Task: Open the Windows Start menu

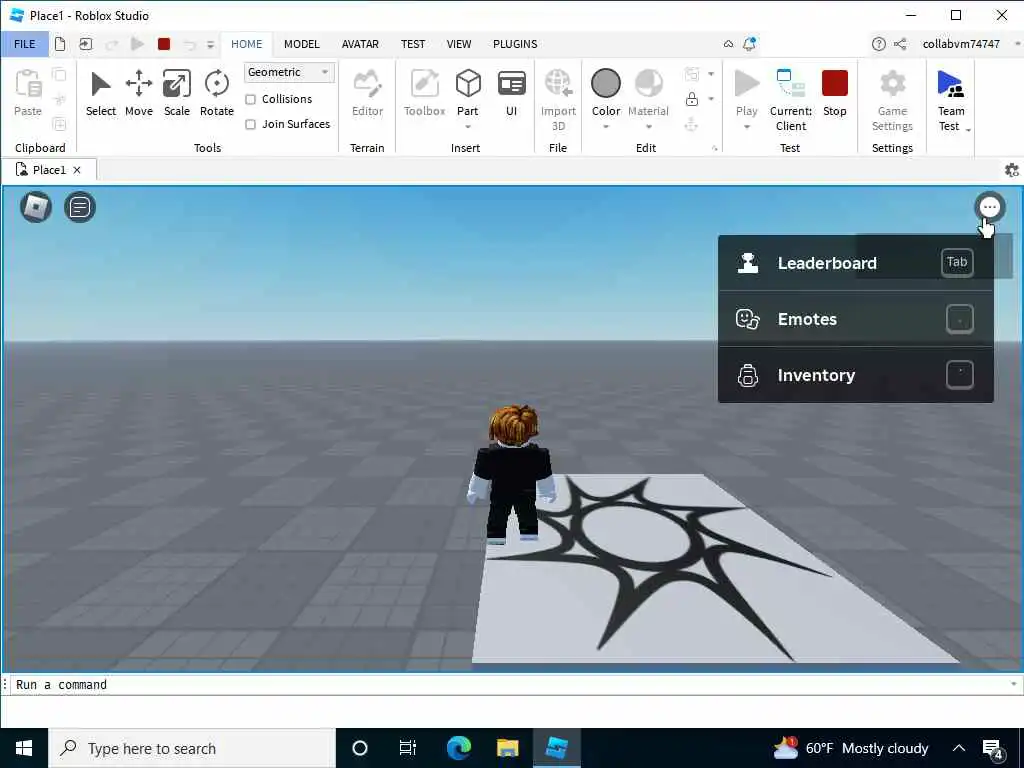Action: [24, 748]
